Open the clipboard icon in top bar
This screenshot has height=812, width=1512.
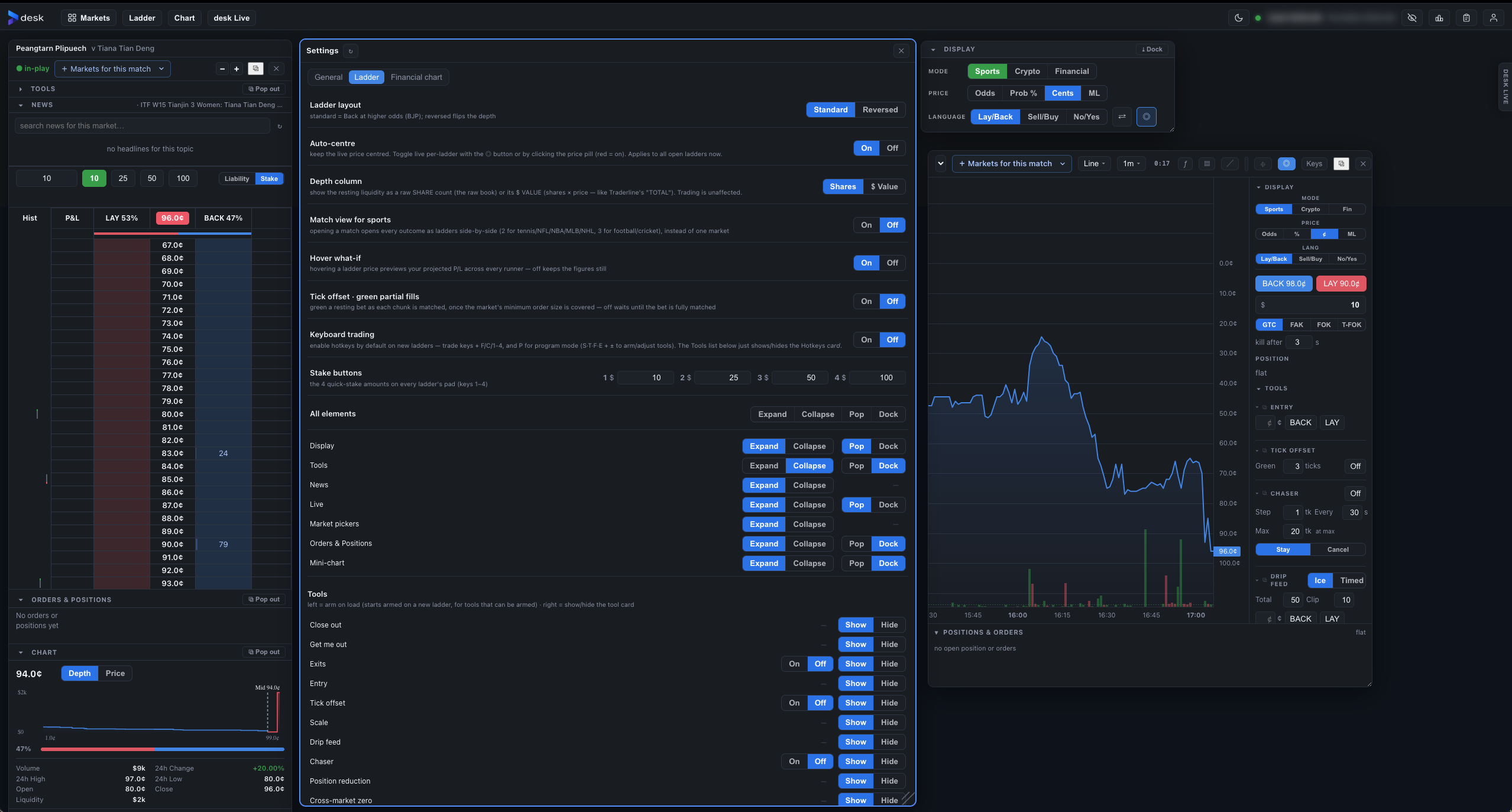coord(1466,18)
